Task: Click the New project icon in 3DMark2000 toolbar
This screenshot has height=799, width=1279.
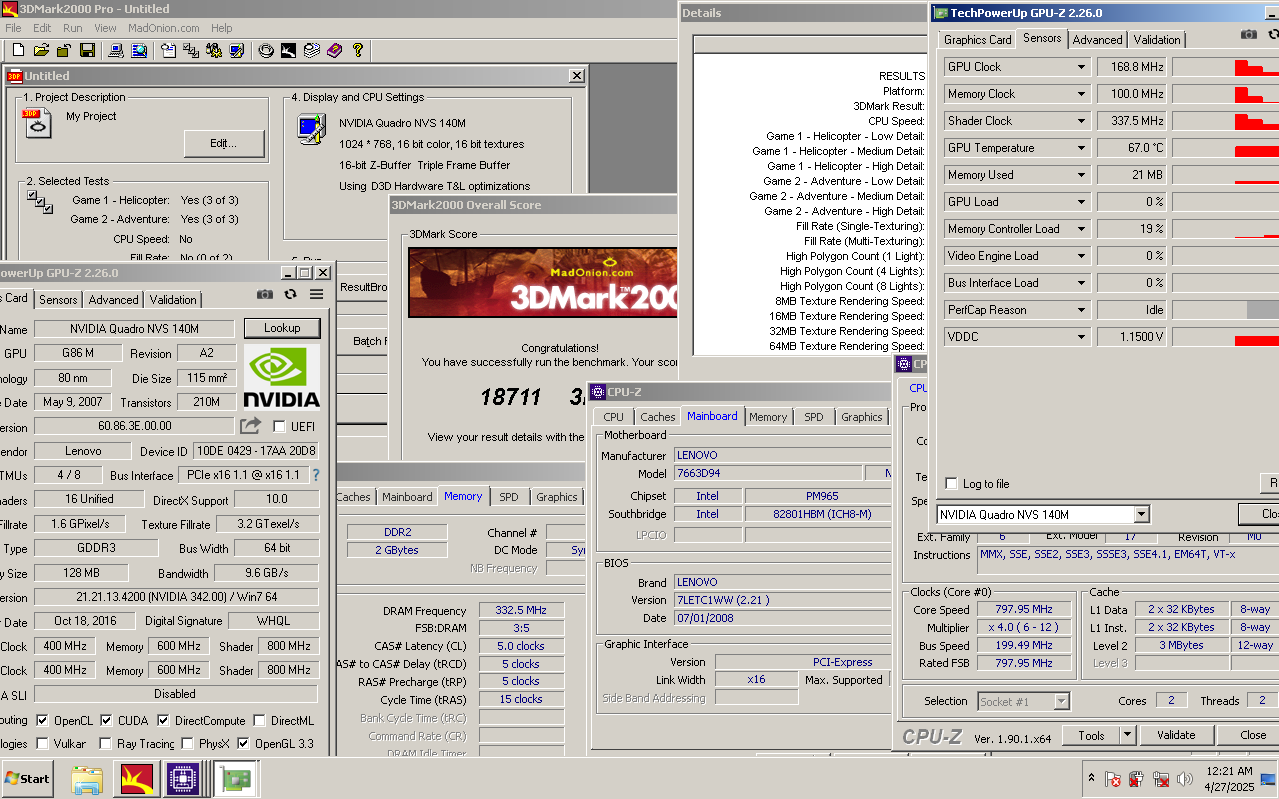Action: click(x=18, y=50)
